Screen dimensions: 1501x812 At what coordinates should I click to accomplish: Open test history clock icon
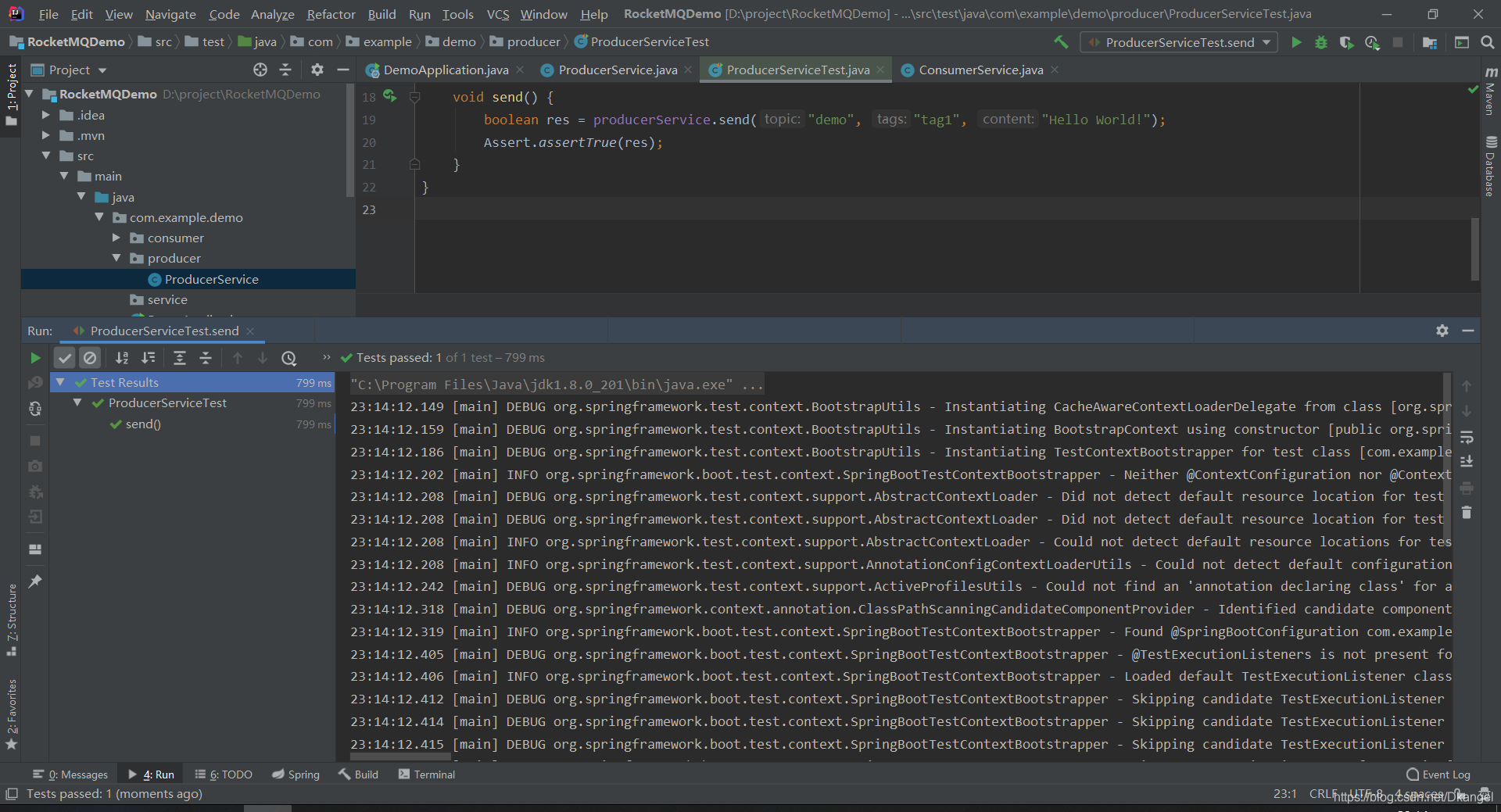click(x=289, y=358)
